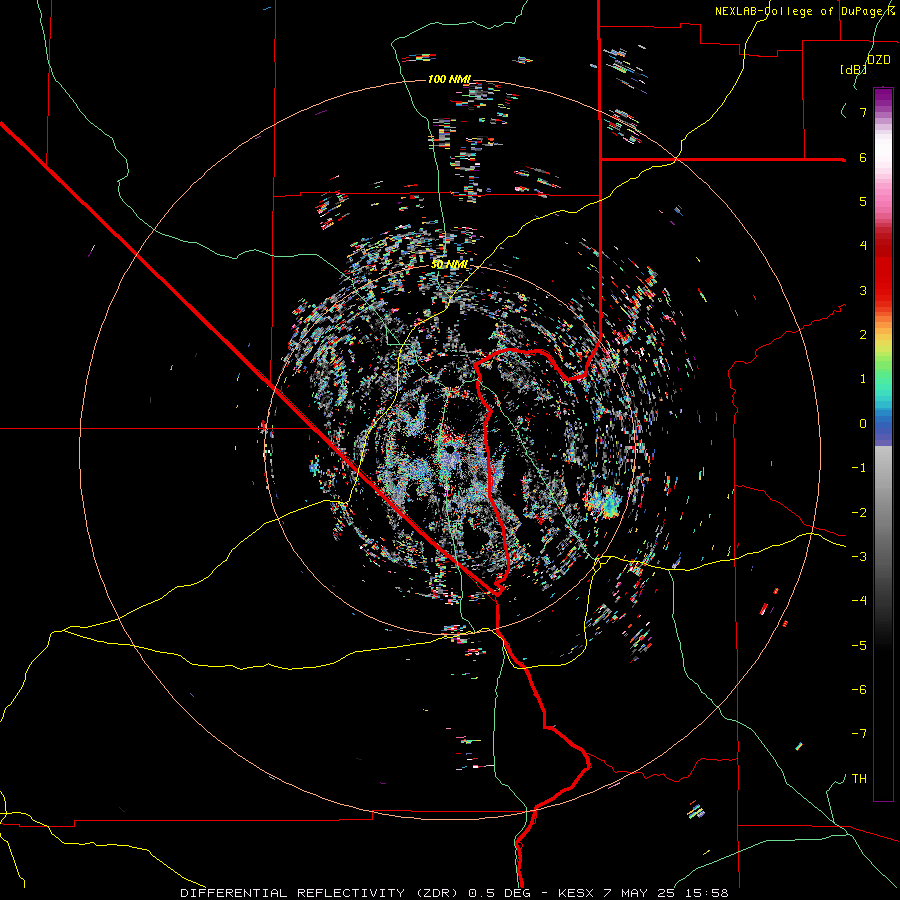Click the "-3" value on the color scale
900x900 pixels.
tap(859, 556)
